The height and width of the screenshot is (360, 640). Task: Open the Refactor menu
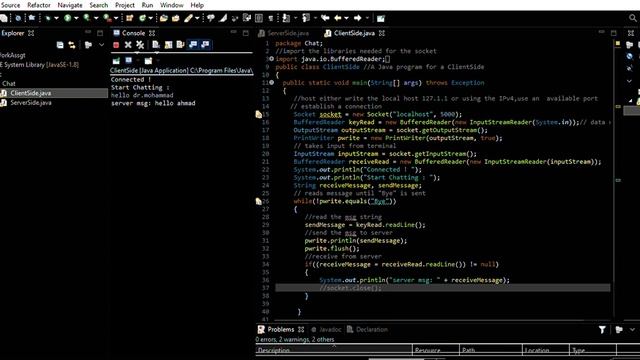(x=39, y=5)
